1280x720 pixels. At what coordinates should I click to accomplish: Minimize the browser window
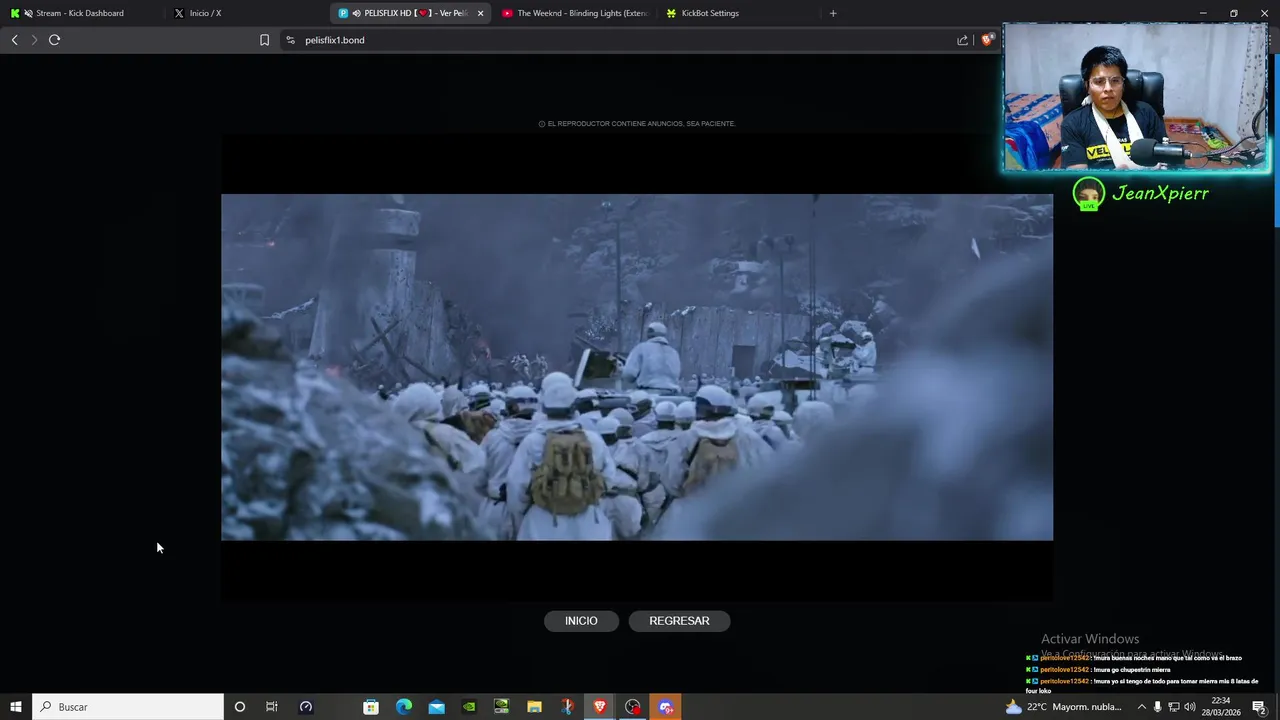pyautogui.click(x=1203, y=13)
